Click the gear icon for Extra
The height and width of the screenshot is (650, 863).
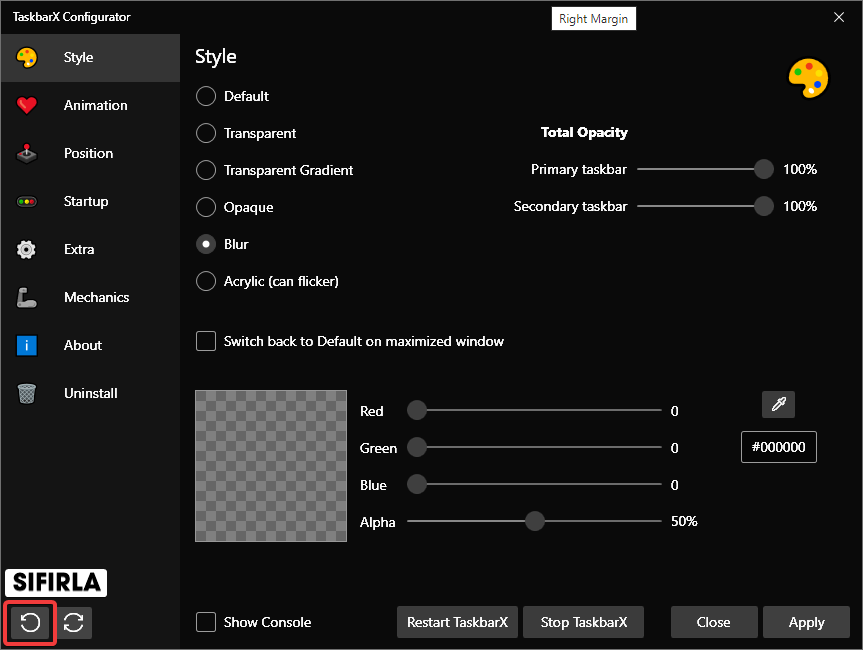tap(27, 250)
